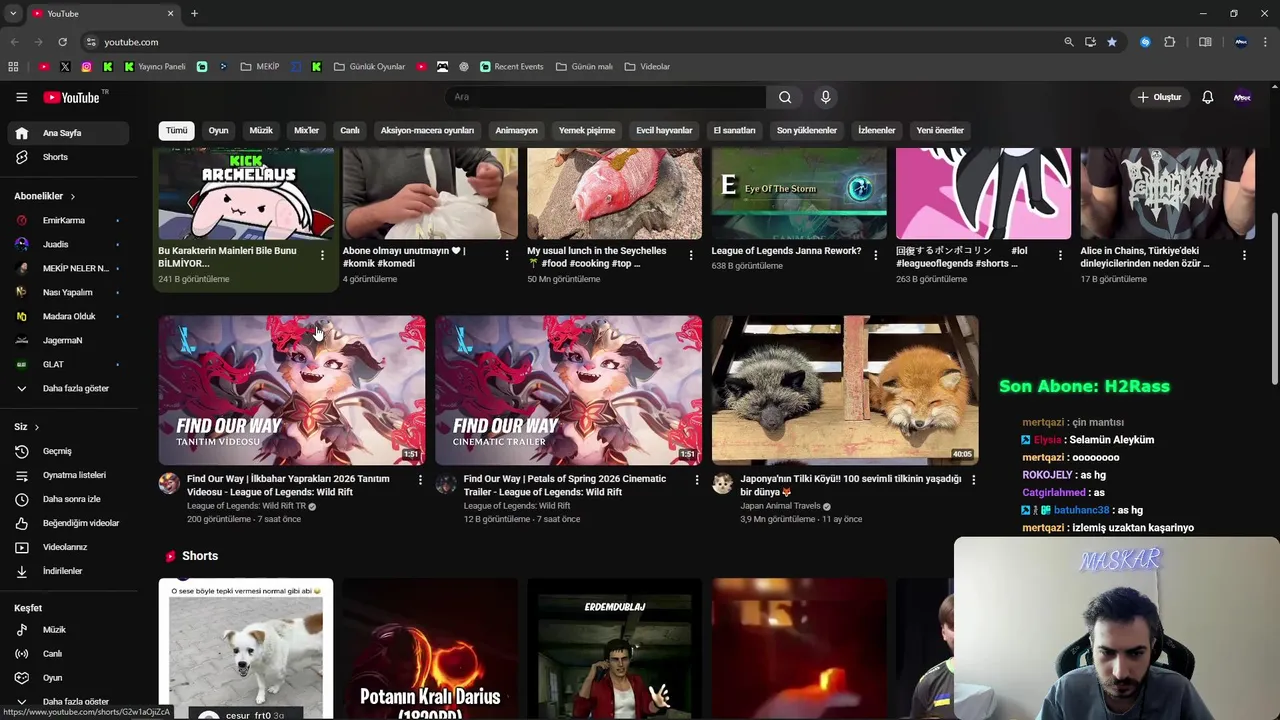
Task: Open options for Alice in Chains video
Action: point(1244,255)
